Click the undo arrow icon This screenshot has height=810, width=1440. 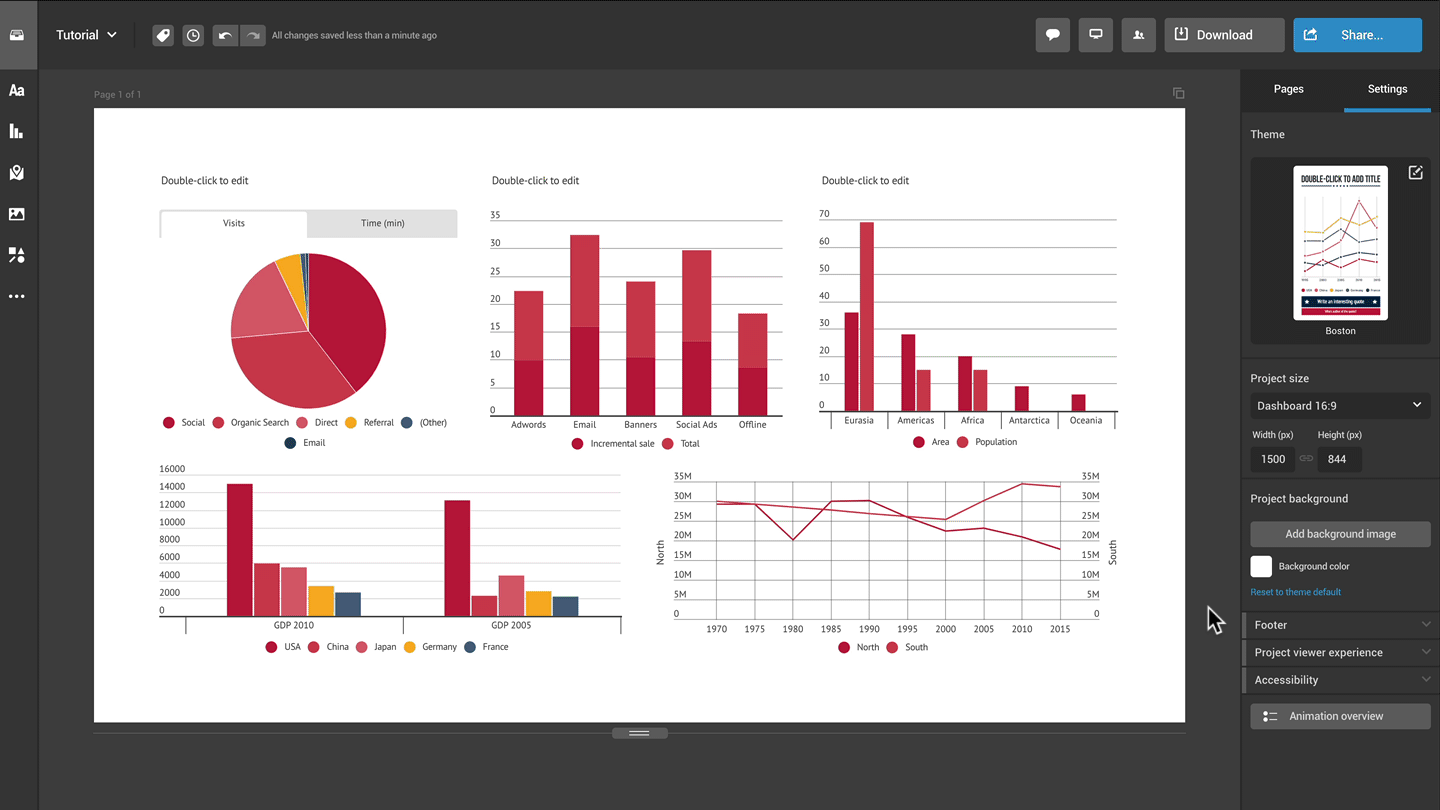(x=225, y=35)
